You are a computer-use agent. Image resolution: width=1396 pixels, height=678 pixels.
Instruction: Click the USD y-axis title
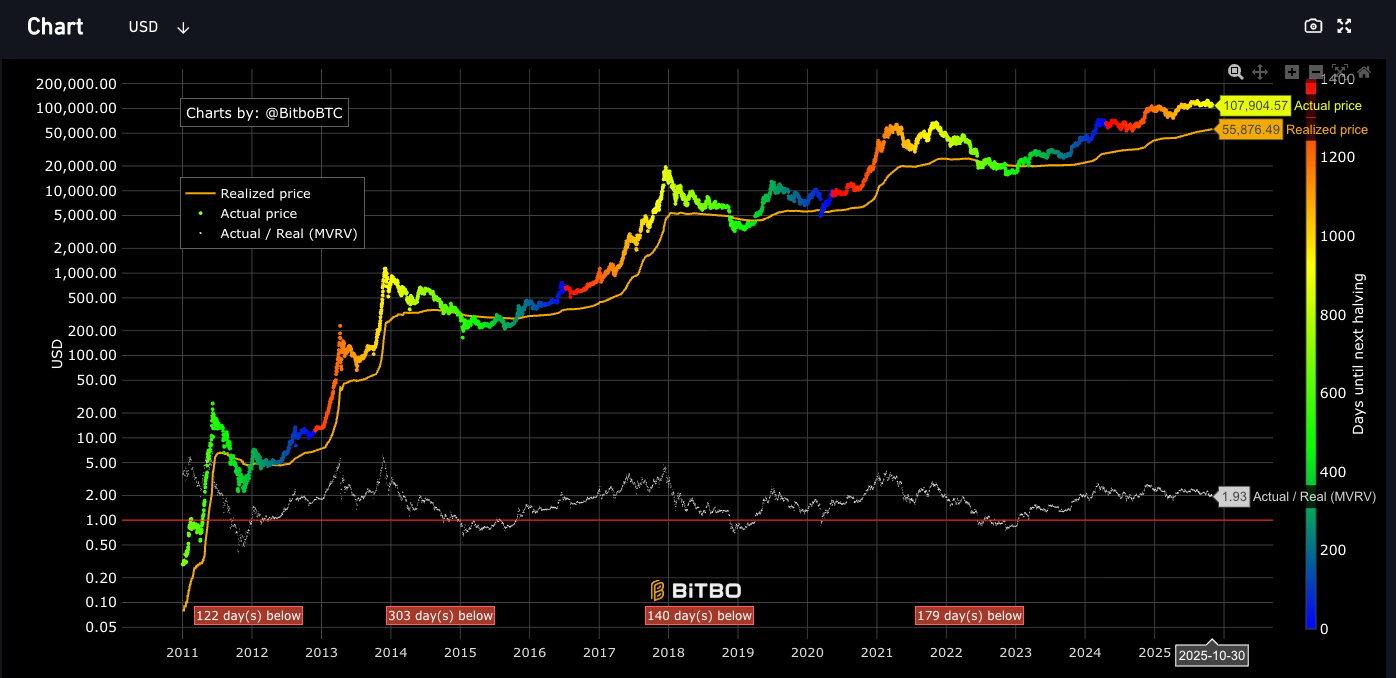(57, 353)
